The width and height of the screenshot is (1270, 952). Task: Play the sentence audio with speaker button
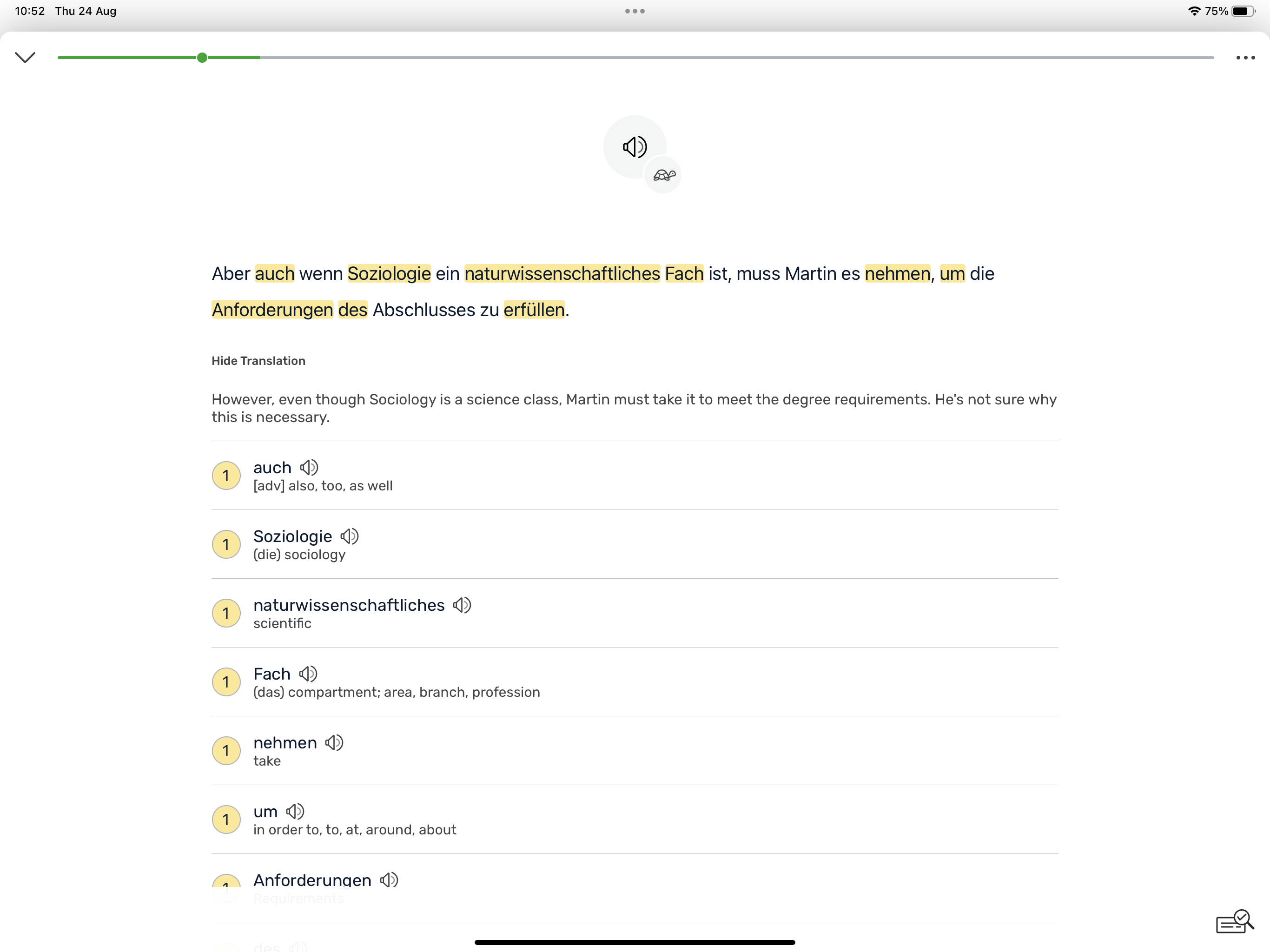(635, 146)
